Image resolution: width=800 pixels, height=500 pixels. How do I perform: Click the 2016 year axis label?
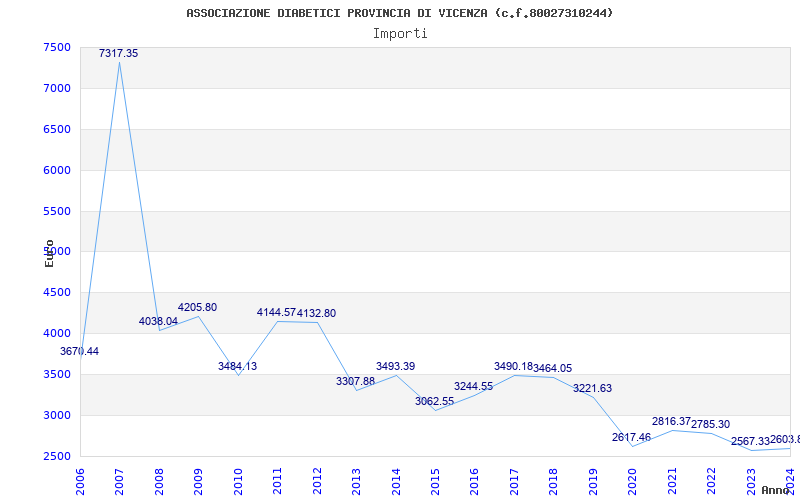pos(474,481)
